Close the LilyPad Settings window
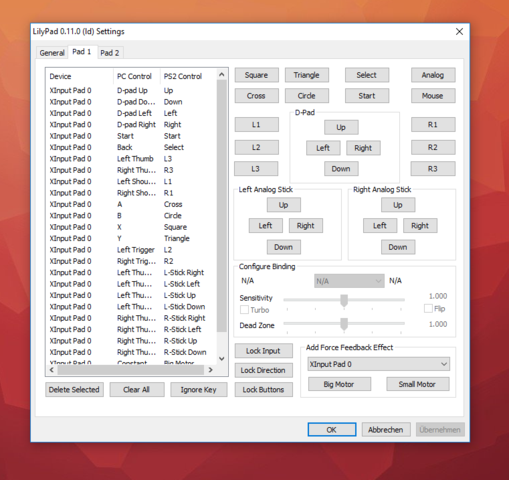Viewport: 509px width, 480px height. 459,31
